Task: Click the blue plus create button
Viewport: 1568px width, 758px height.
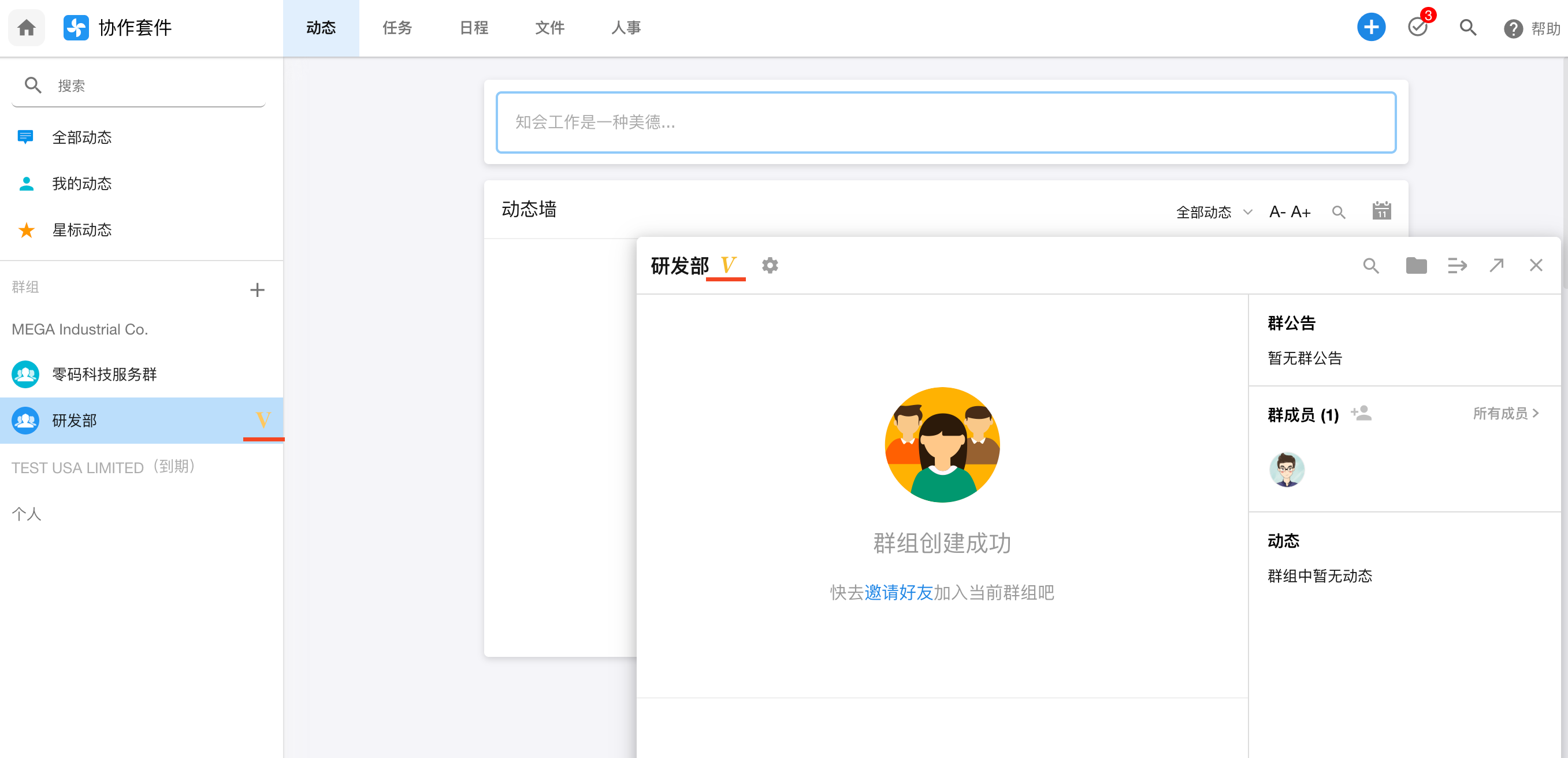Action: (x=1371, y=27)
